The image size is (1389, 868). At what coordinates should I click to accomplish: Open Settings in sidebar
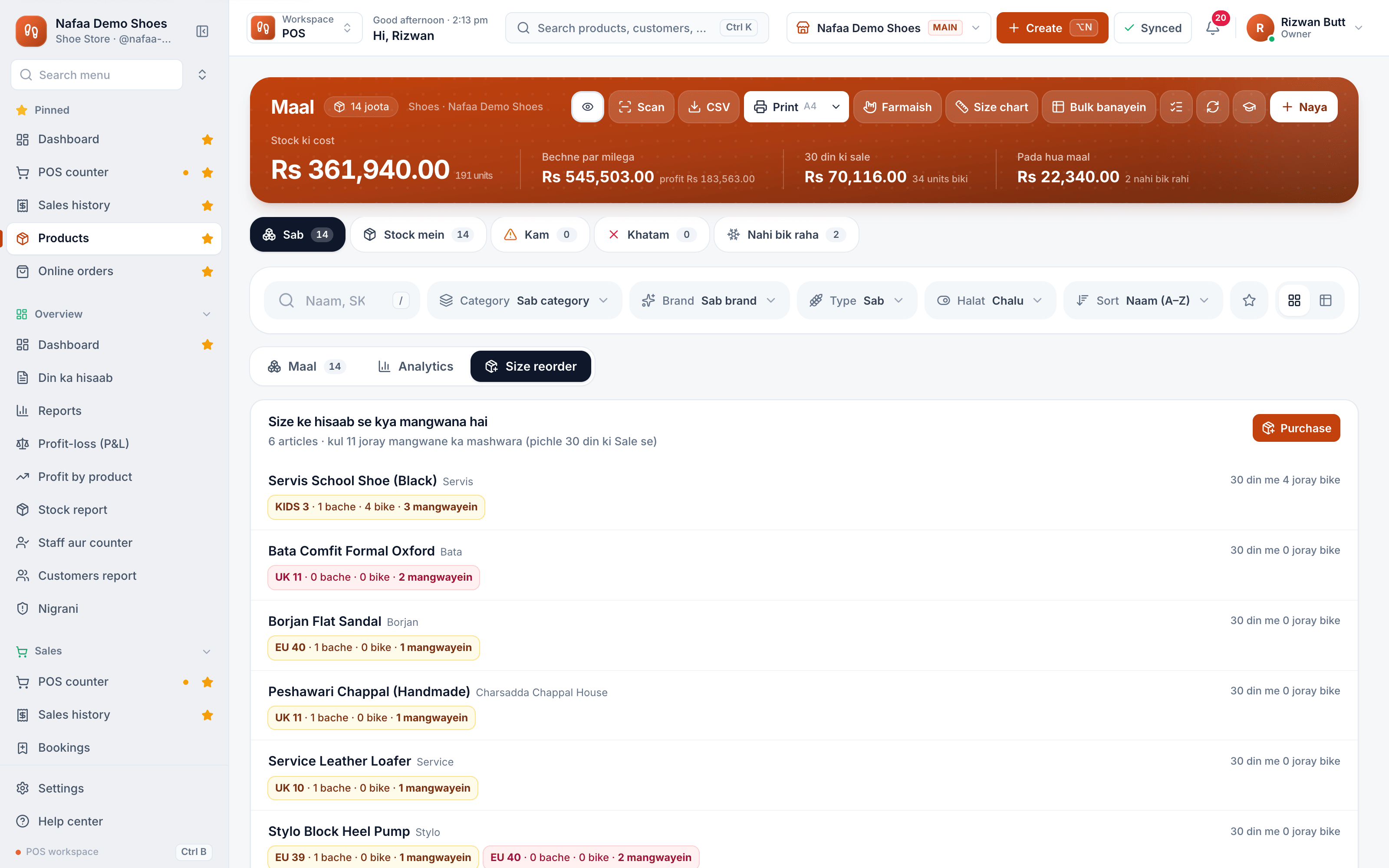114,788
